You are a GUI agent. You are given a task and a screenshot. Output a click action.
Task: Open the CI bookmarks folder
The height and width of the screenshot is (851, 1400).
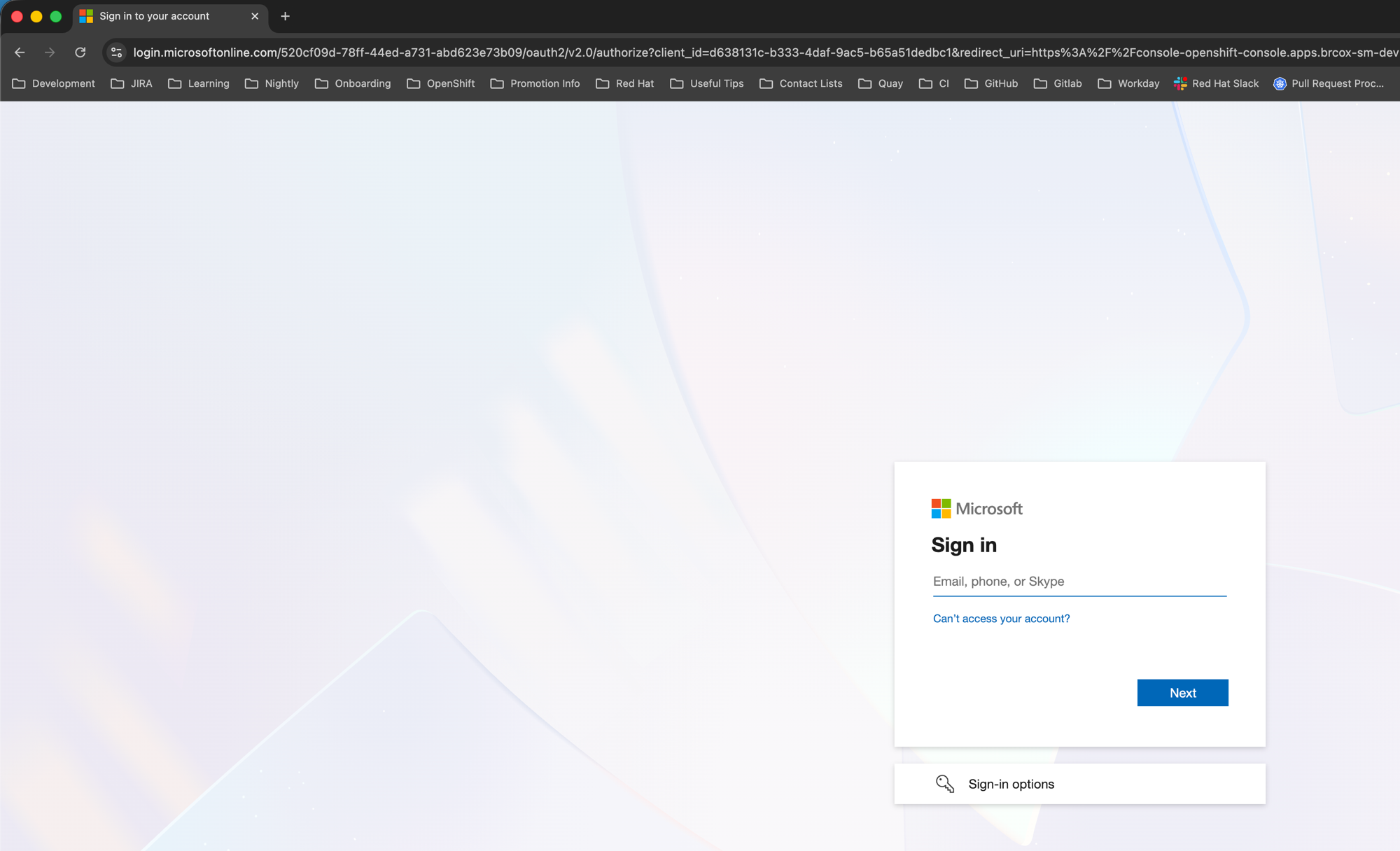(x=934, y=83)
